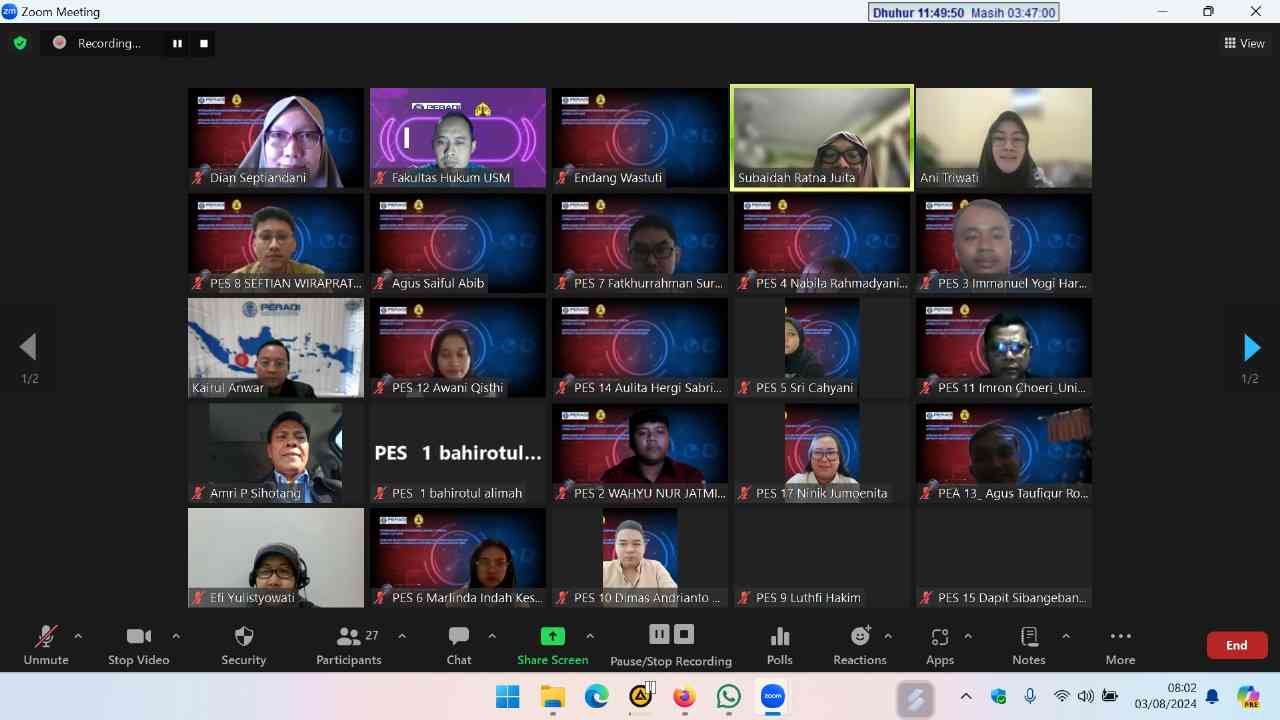Screen dimensions: 1280x720
Task: Turn off camera with Stop Video
Action: (139, 645)
